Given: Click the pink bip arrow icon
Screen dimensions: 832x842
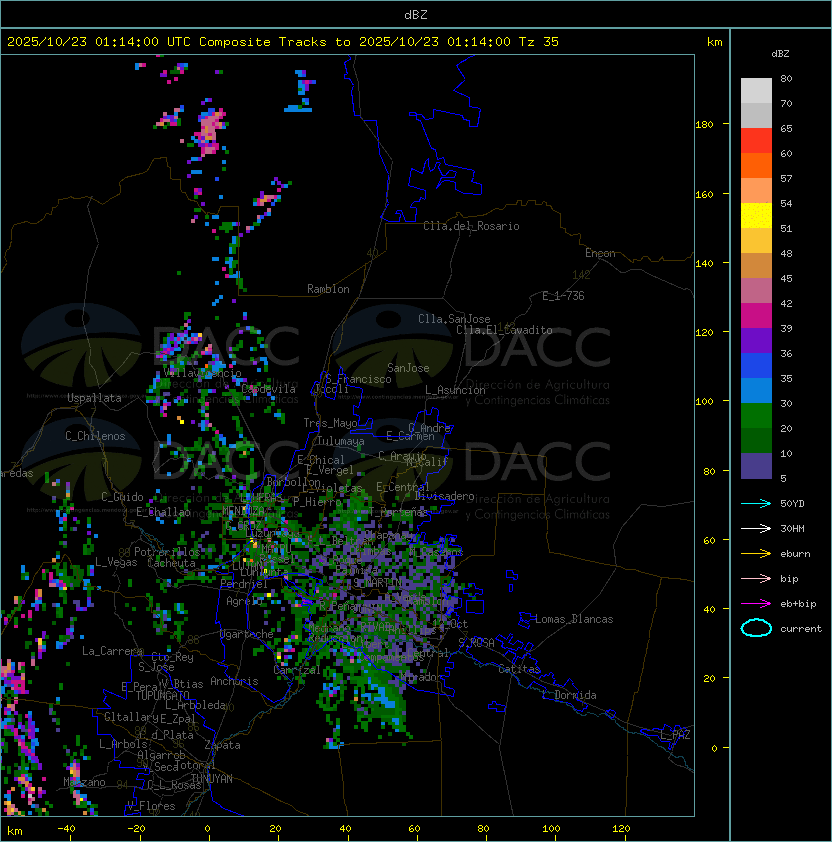Looking at the screenshot, I should coord(756,578).
